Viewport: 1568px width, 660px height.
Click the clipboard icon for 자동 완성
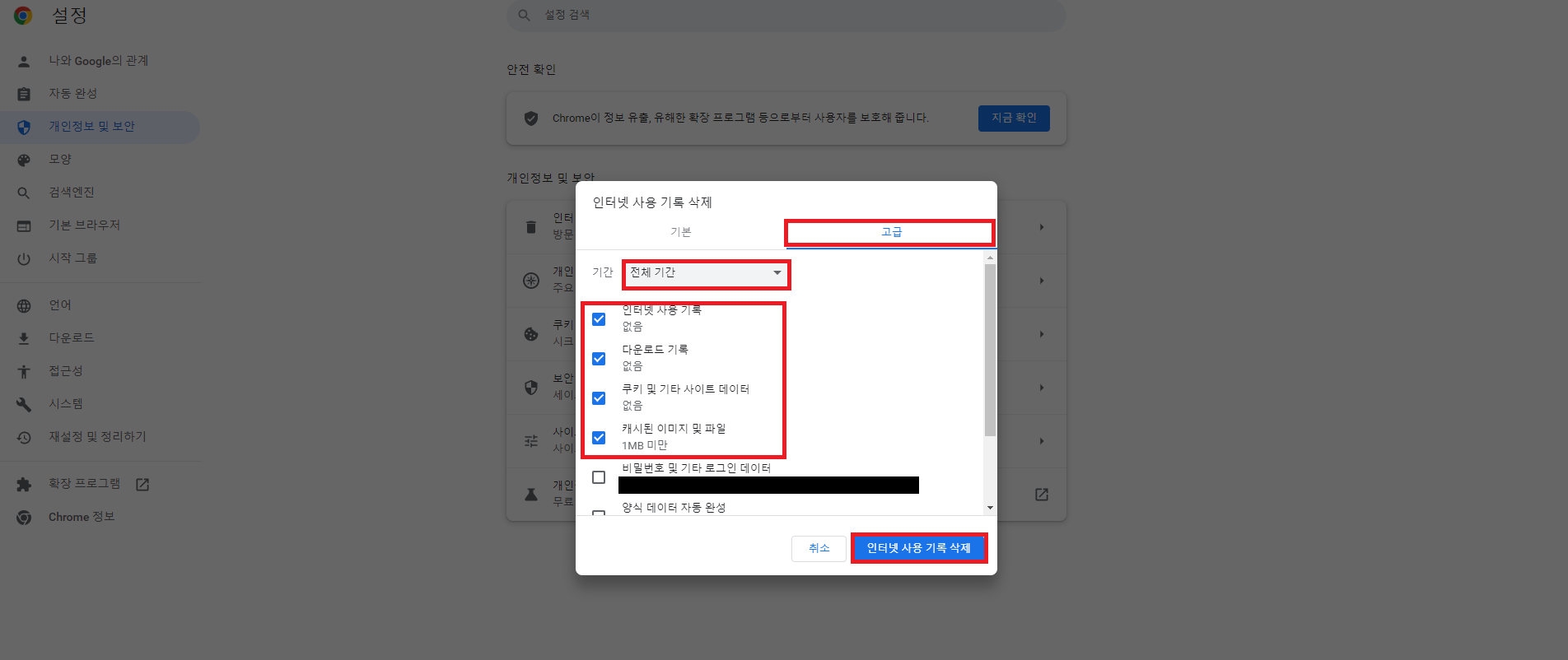click(x=24, y=94)
